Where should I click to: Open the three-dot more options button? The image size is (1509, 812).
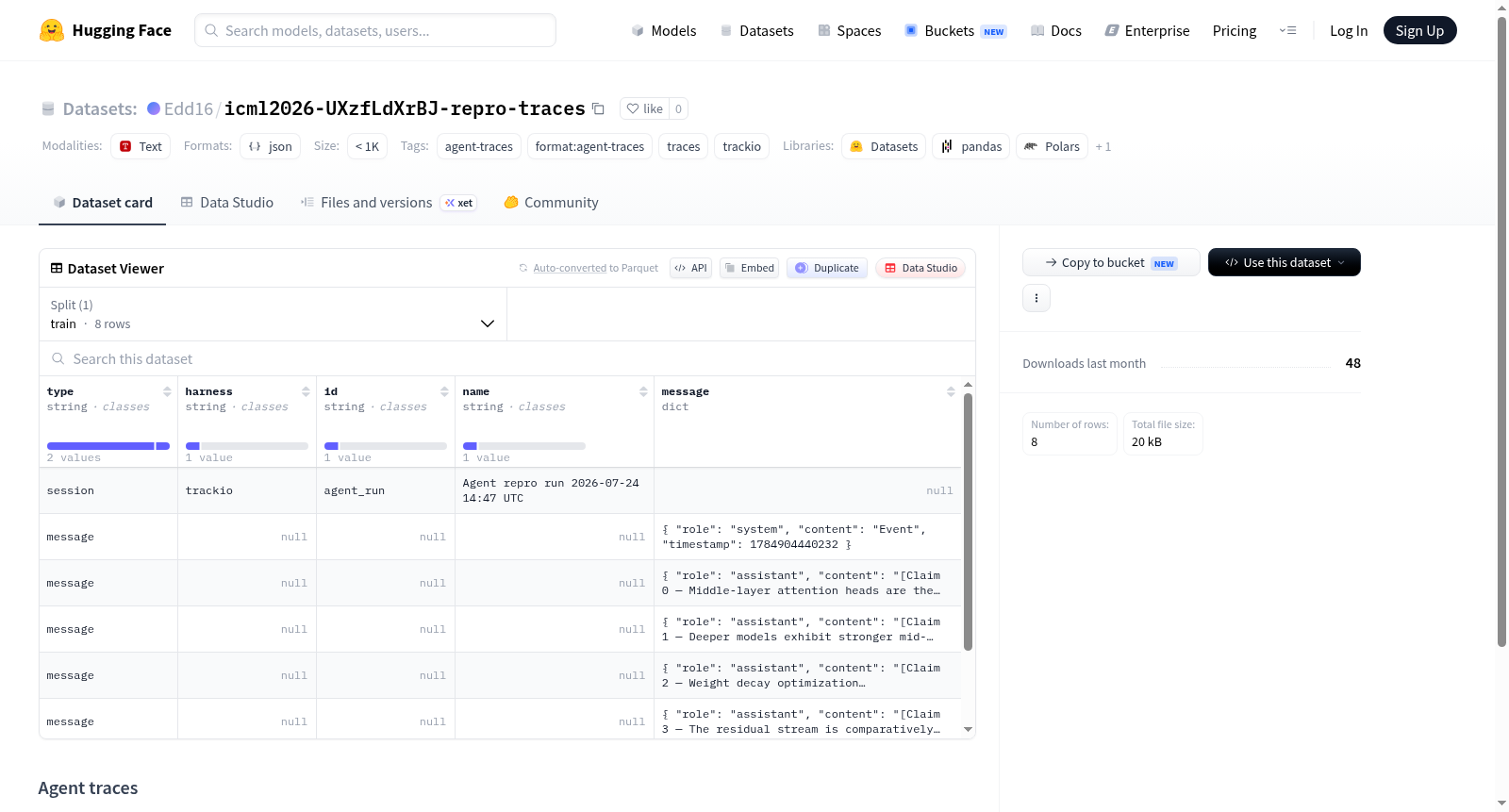(x=1036, y=298)
